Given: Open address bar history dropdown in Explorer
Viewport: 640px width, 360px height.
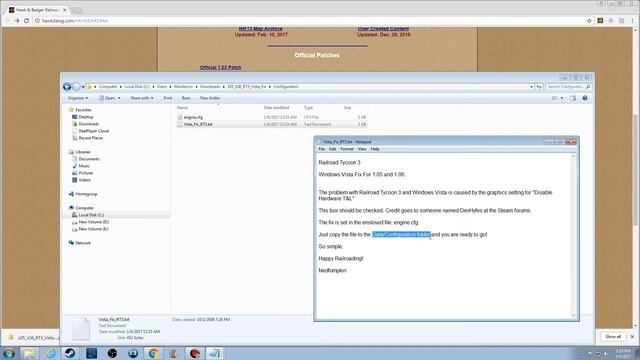Looking at the screenshot, I should point(531,87).
